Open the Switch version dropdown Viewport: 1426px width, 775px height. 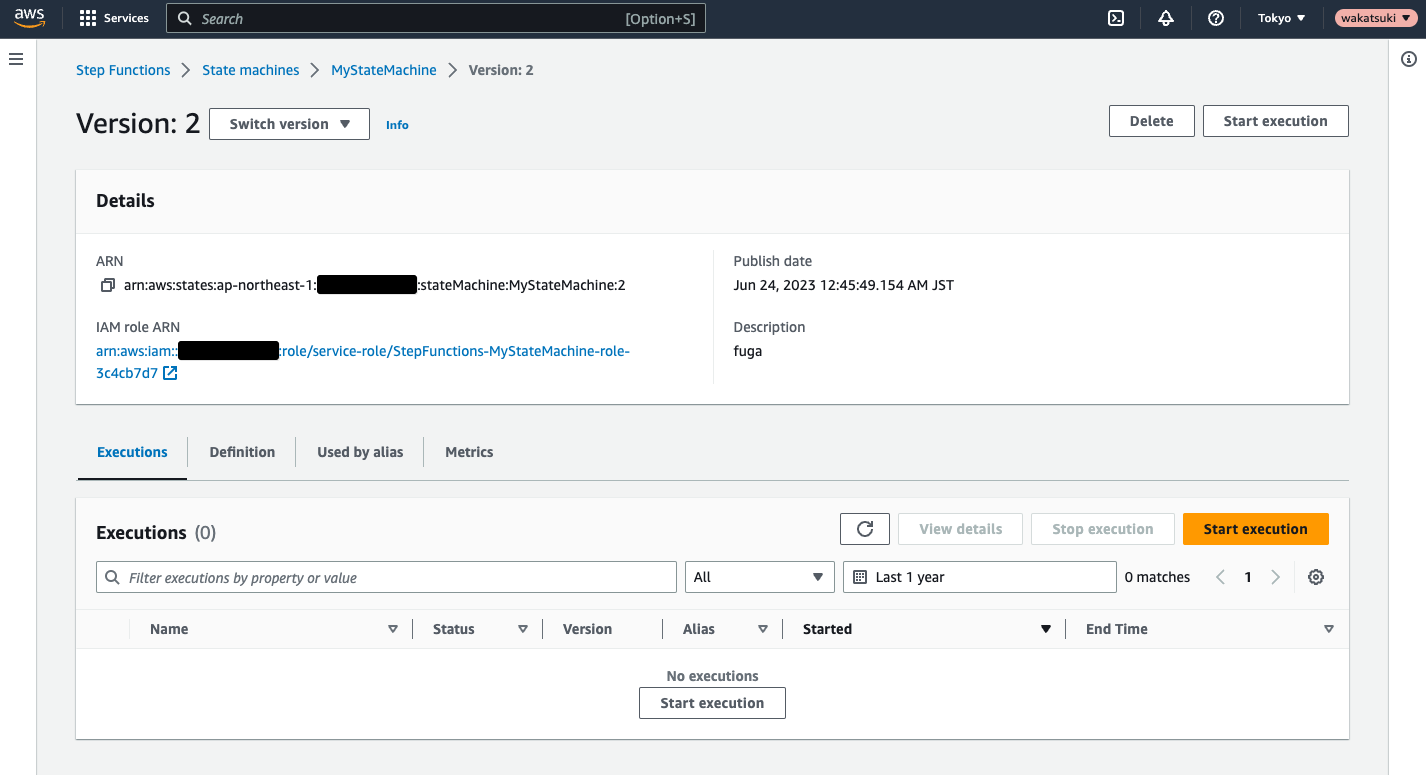(289, 123)
